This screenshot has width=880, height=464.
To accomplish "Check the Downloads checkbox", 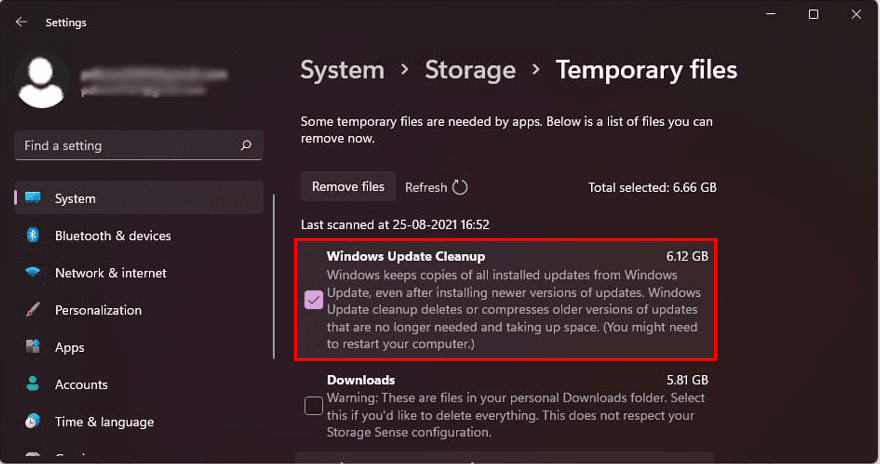I will click(x=314, y=406).
